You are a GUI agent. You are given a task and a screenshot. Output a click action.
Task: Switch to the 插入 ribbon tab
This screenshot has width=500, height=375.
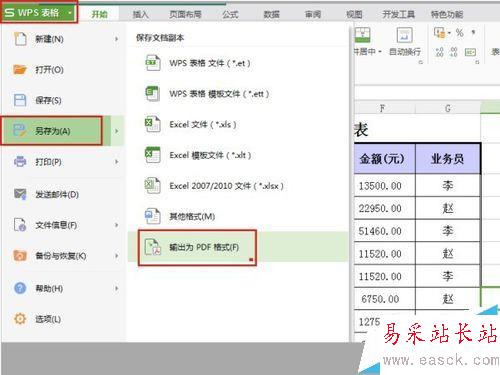point(140,14)
